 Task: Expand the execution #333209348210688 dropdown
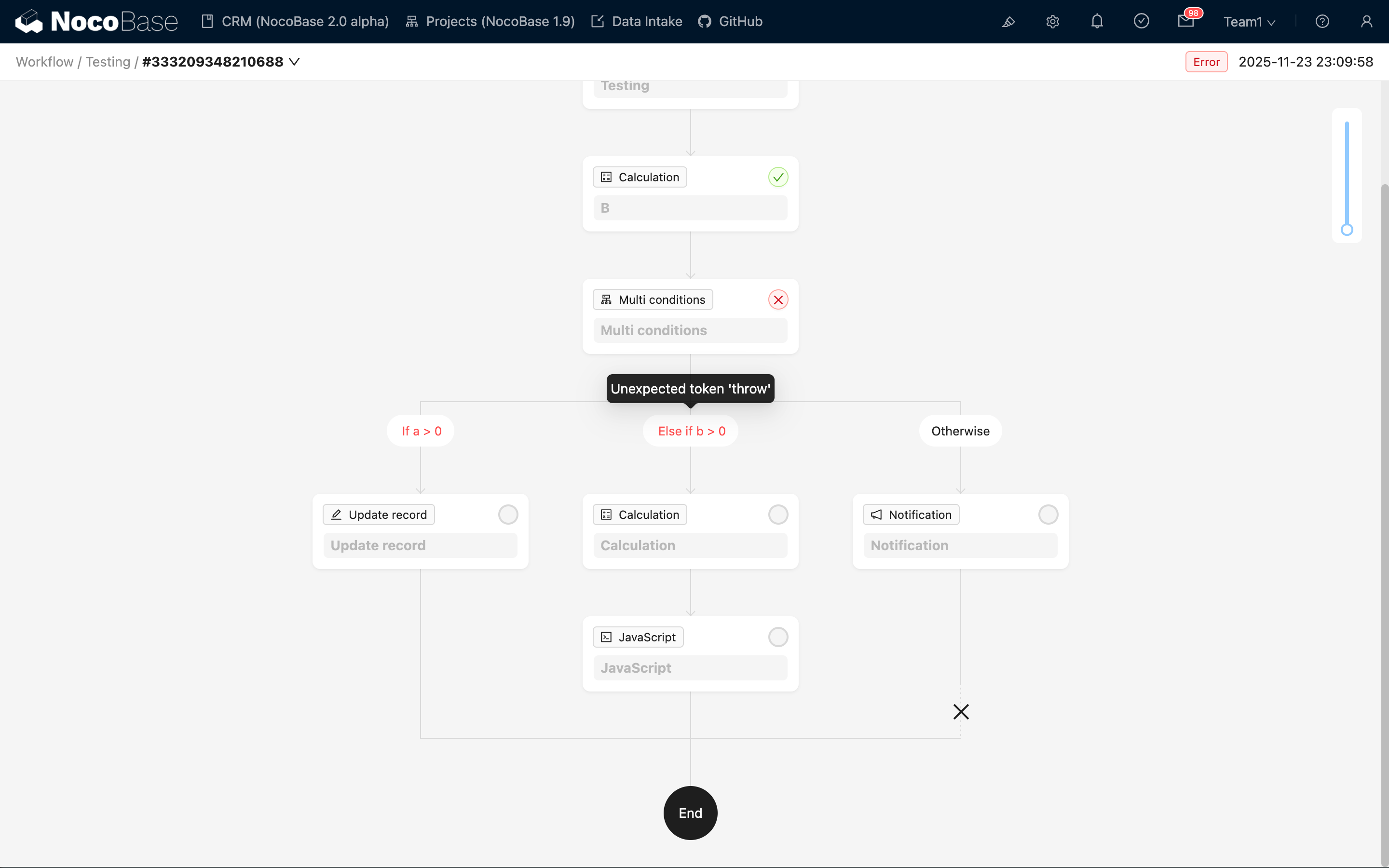(294, 61)
